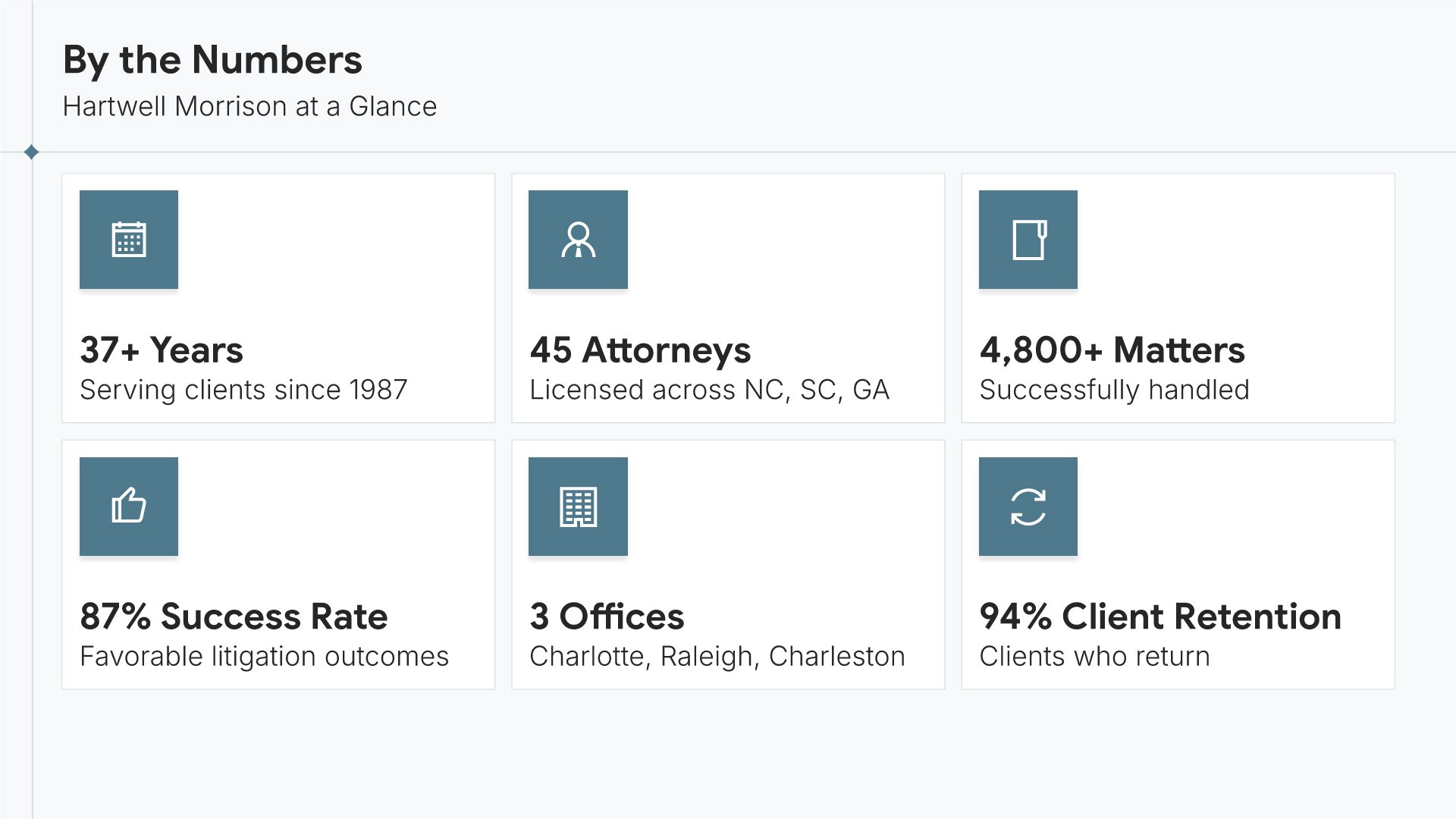Viewport: 1456px width, 819px height.
Task: Click Licensed across NC, SC, GA text
Action: pyautogui.click(x=709, y=390)
